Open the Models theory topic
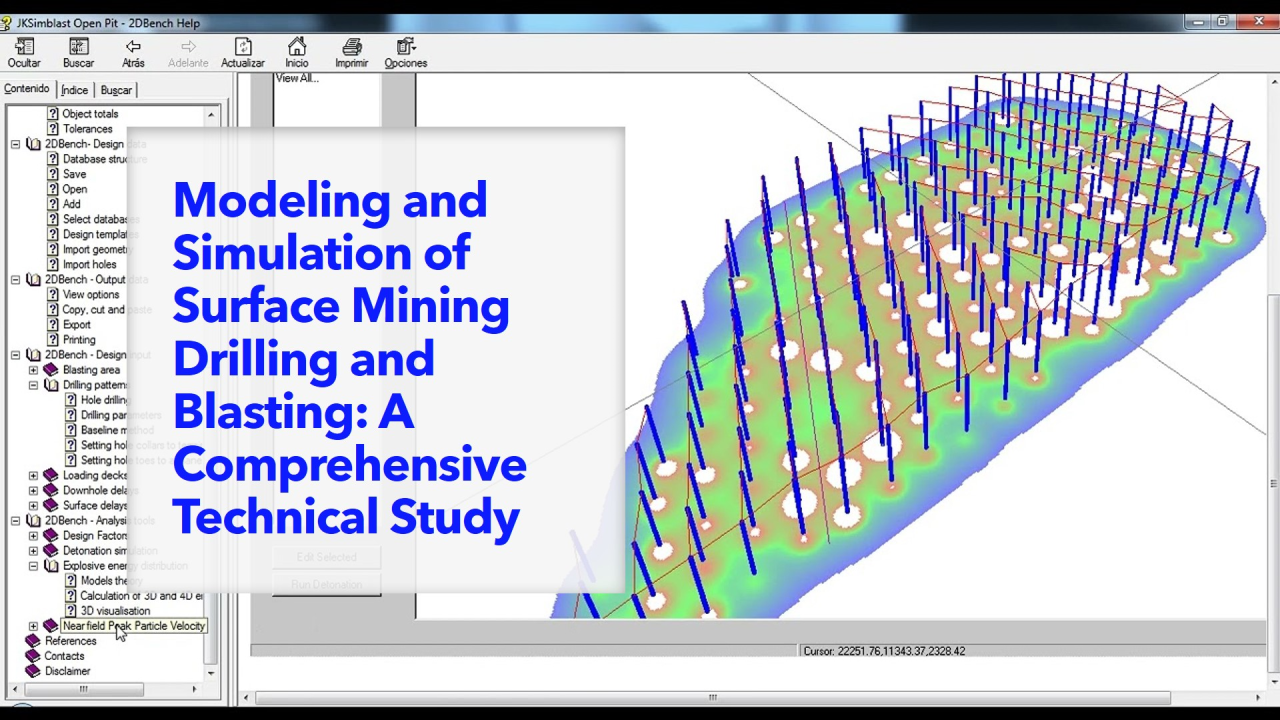Viewport: 1280px width, 720px height. [x=111, y=581]
